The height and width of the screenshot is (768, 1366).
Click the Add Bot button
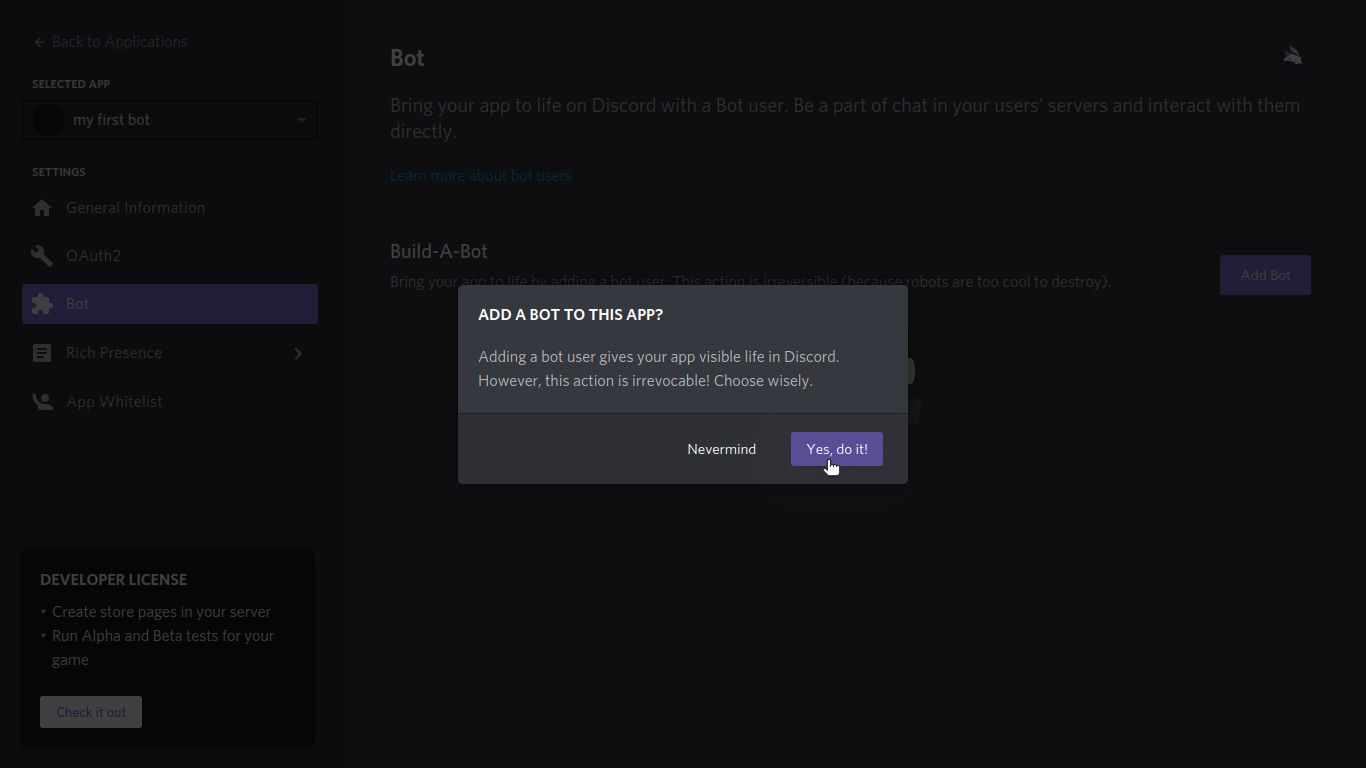coord(1265,275)
